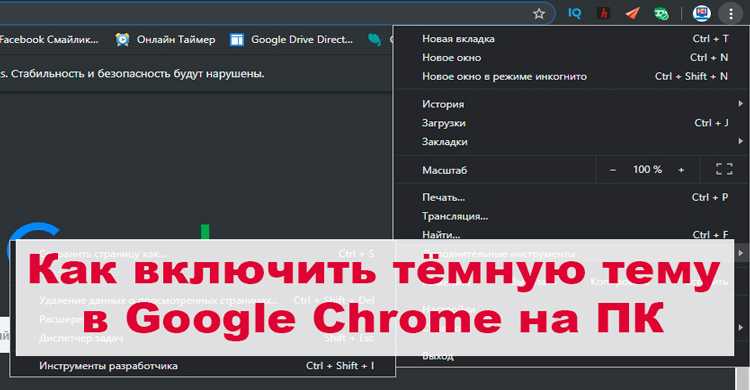Click the Стабильность и безопасность warning text
This screenshot has width=750, height=390.
(x=137, y=74)
